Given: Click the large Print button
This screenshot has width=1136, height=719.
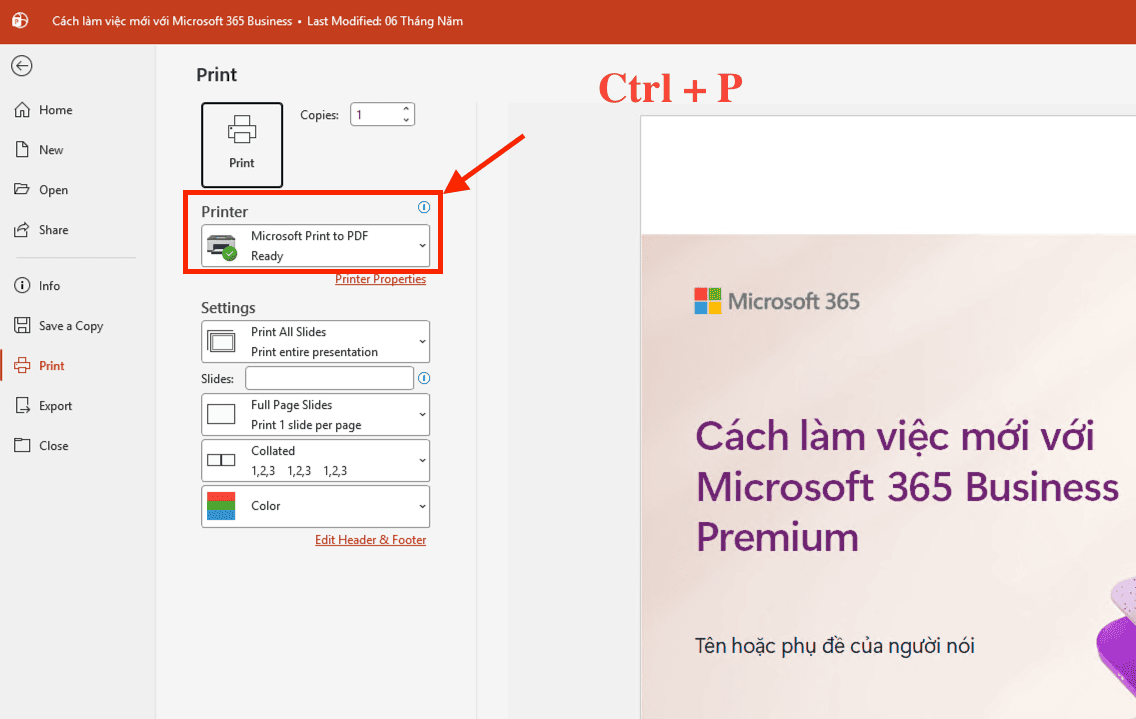Looking at the screenshot, I should [x=242, y=145].
